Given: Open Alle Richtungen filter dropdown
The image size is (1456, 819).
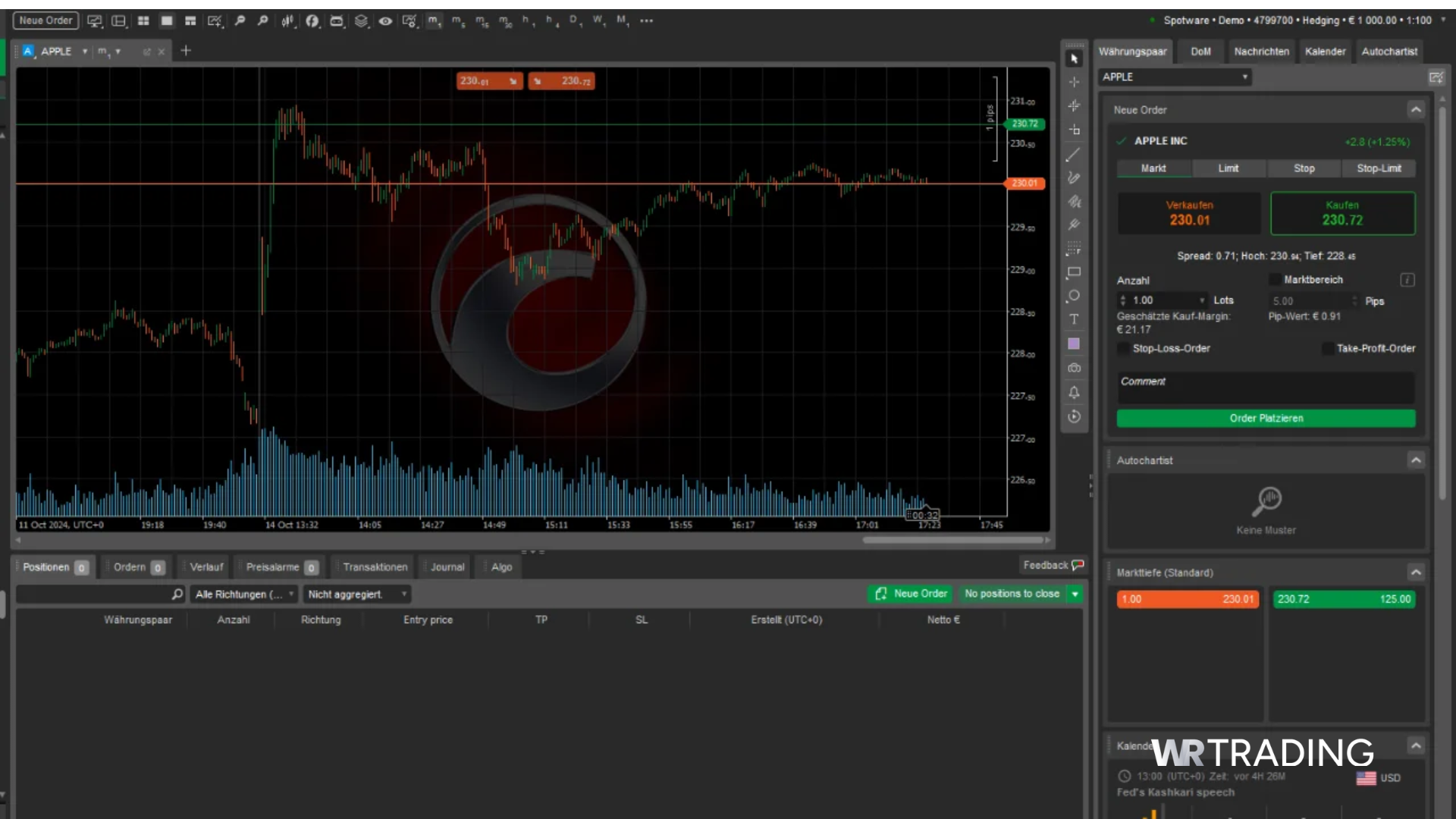Looking at the screenshot, I should (x=244, y=594).
